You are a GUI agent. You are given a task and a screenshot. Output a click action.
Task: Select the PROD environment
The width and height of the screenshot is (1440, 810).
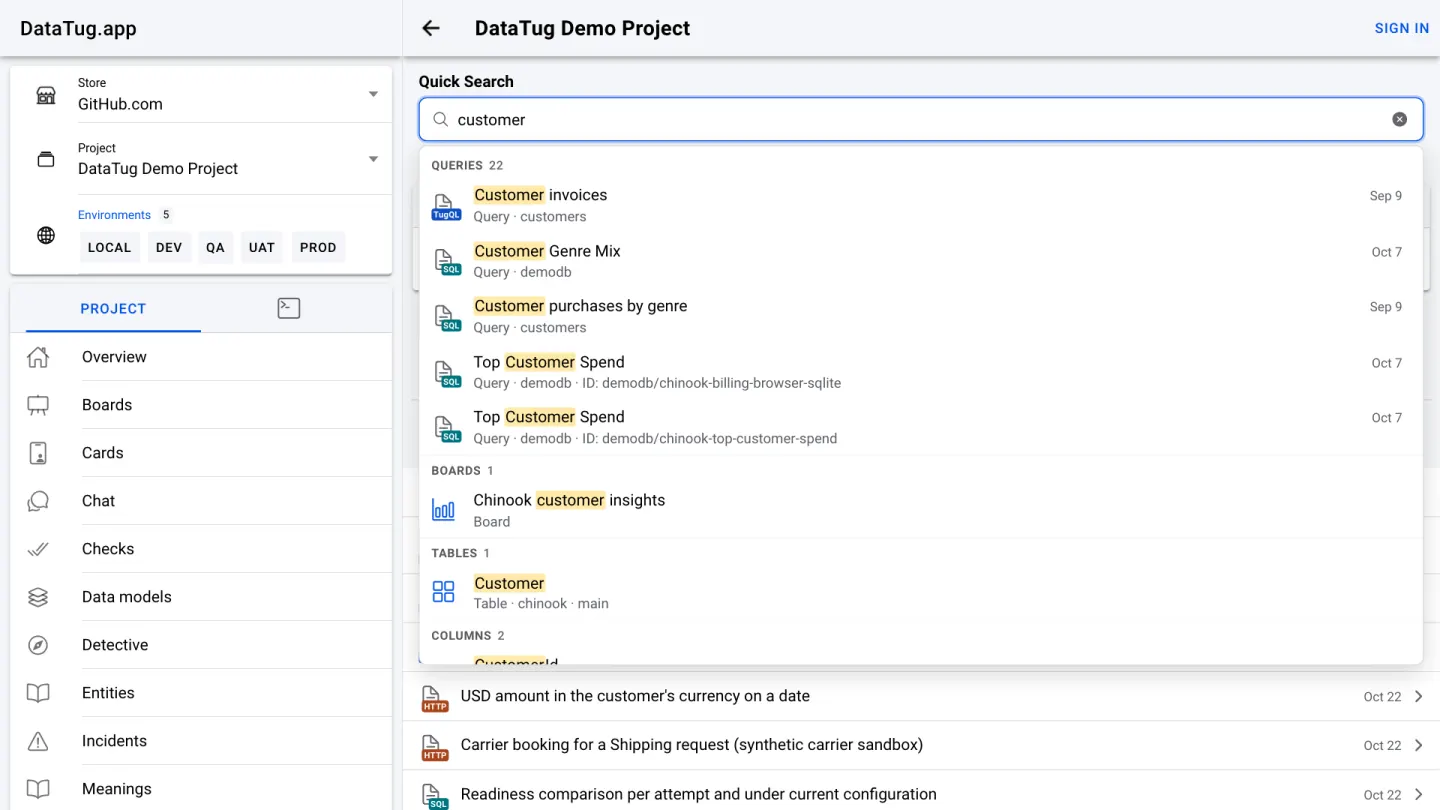(318, 247)
